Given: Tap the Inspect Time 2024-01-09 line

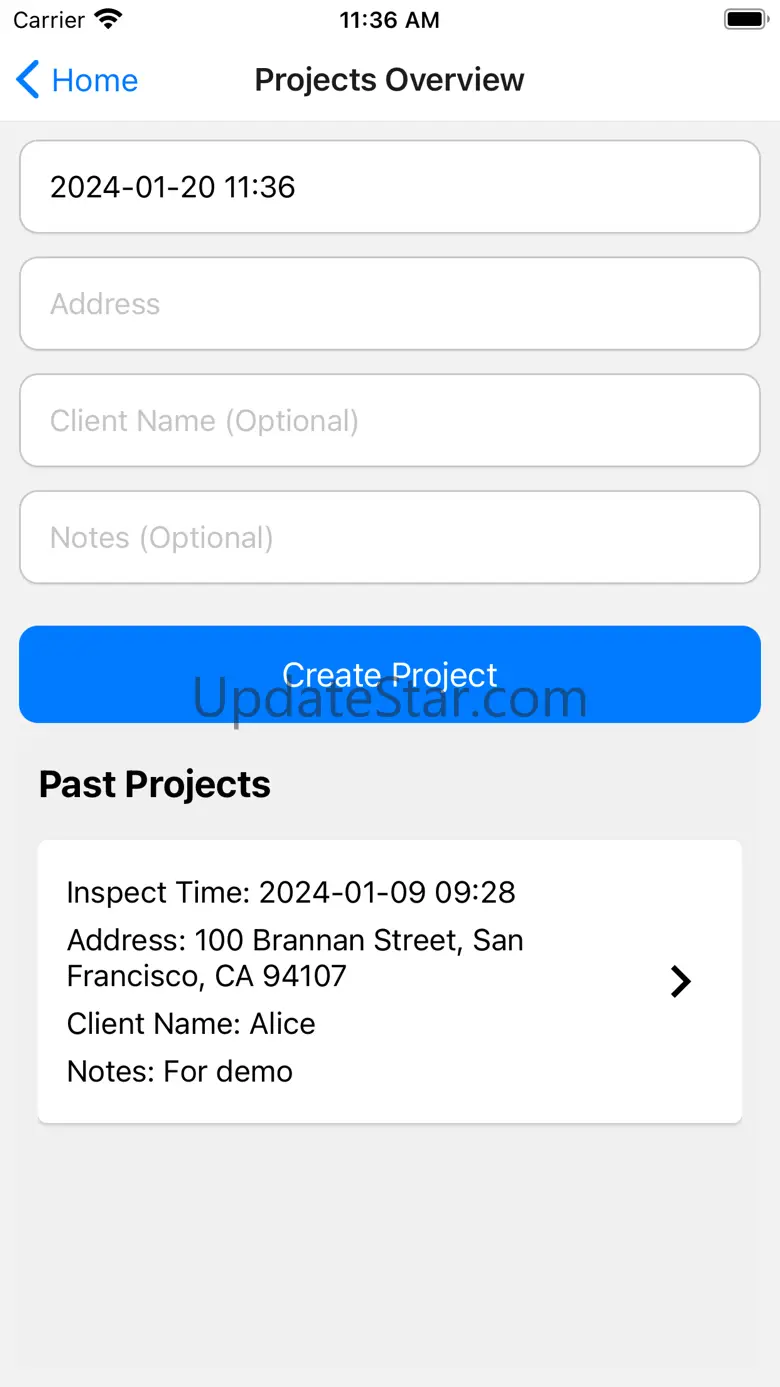Looking at the screenshot, I should [x=291, y=892].
